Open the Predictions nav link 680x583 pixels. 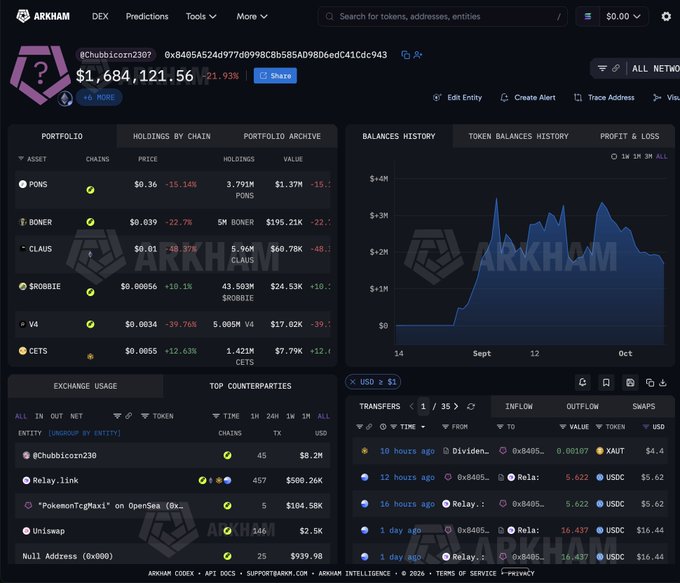point(147,16)
